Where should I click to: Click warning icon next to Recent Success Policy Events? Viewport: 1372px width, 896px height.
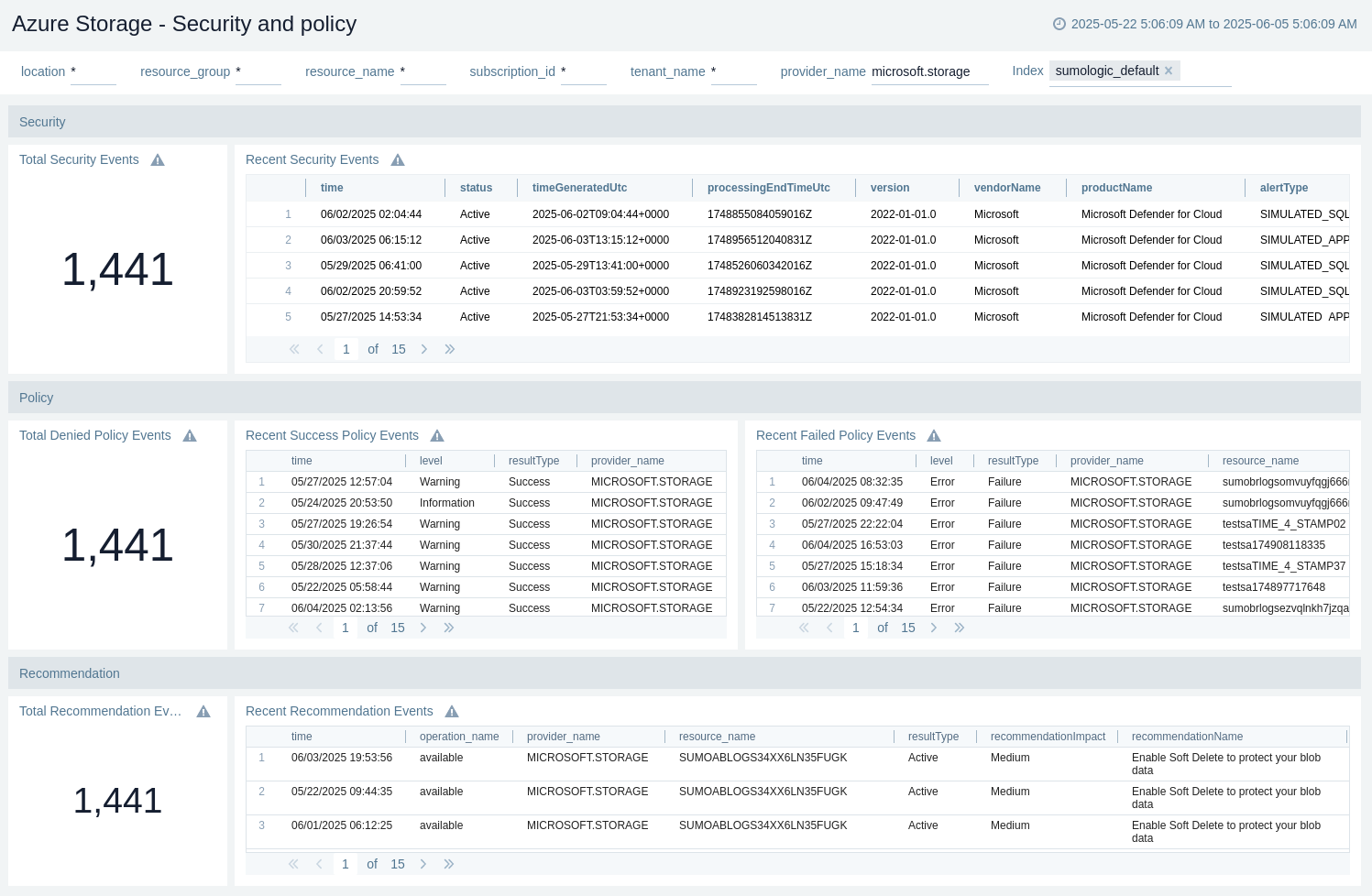(437, 436)
